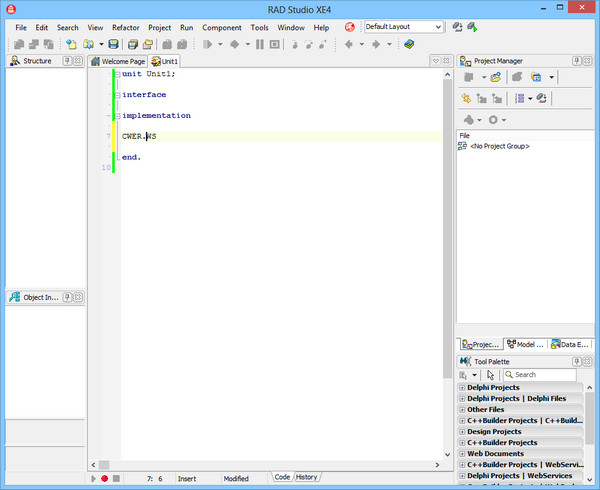Open the Refactor menu
The image size is (600, 490).
[126, 28]
